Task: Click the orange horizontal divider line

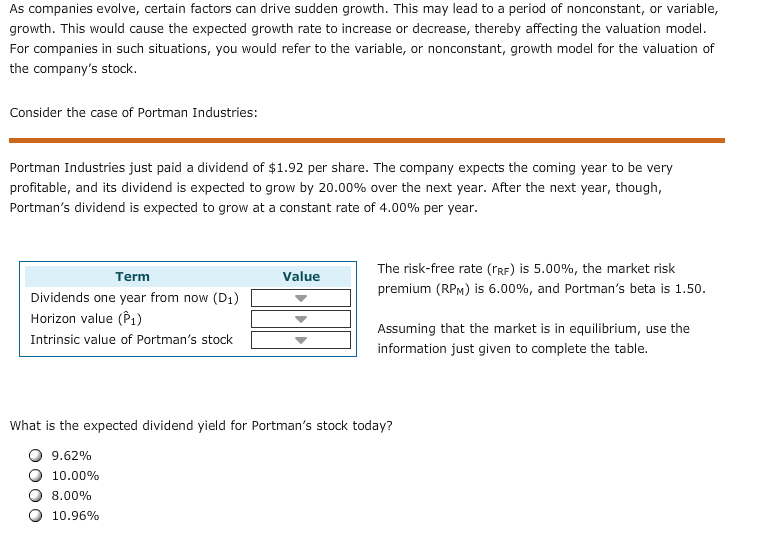Action: [x=367, y=140]
